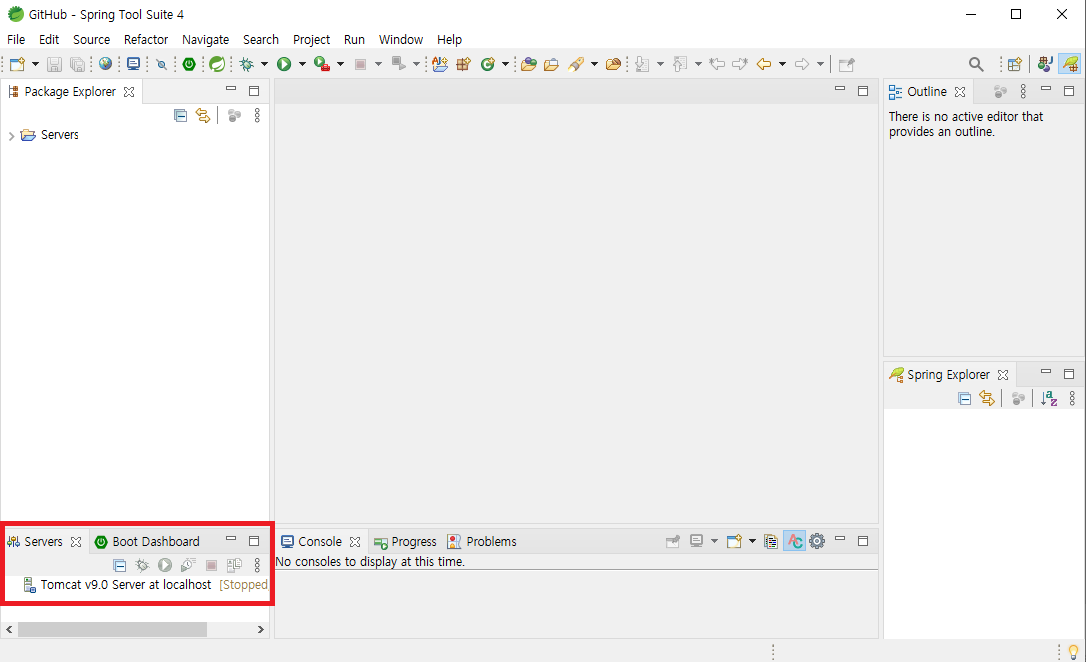This screenshot has width=1086, height=662.
Task: Minimize the Outline view panel
Action: [1046, 90]
